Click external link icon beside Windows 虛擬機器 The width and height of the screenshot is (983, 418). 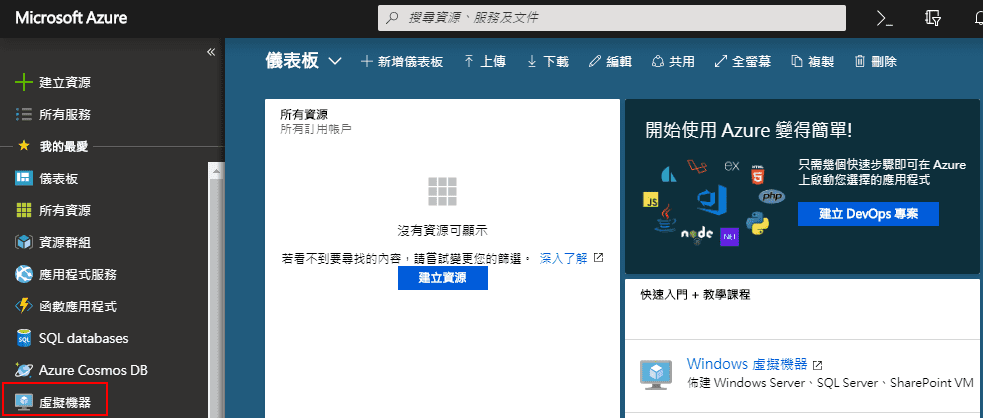817,364
